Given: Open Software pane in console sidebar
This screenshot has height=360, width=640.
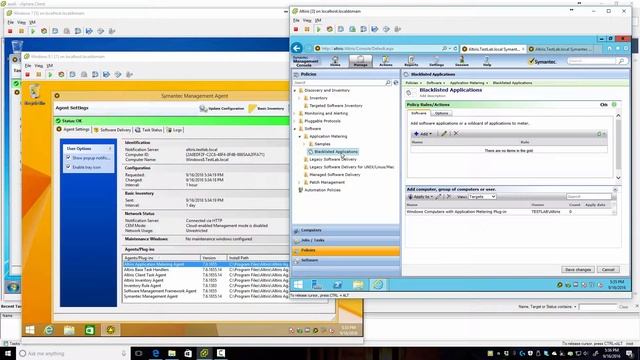Looking at the screenshot, I should pyautogui.click(x=346, y=260).
